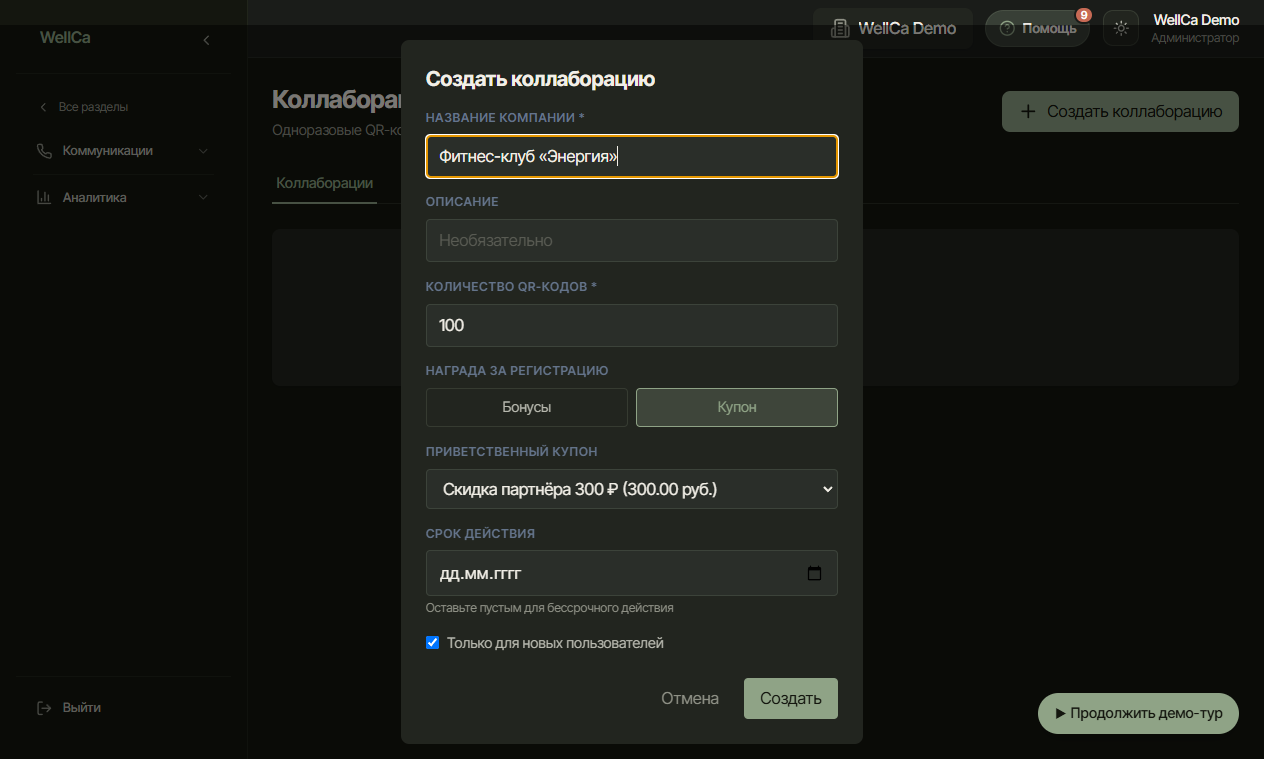Click the red notification badge showing 9

click(1083, 15)
